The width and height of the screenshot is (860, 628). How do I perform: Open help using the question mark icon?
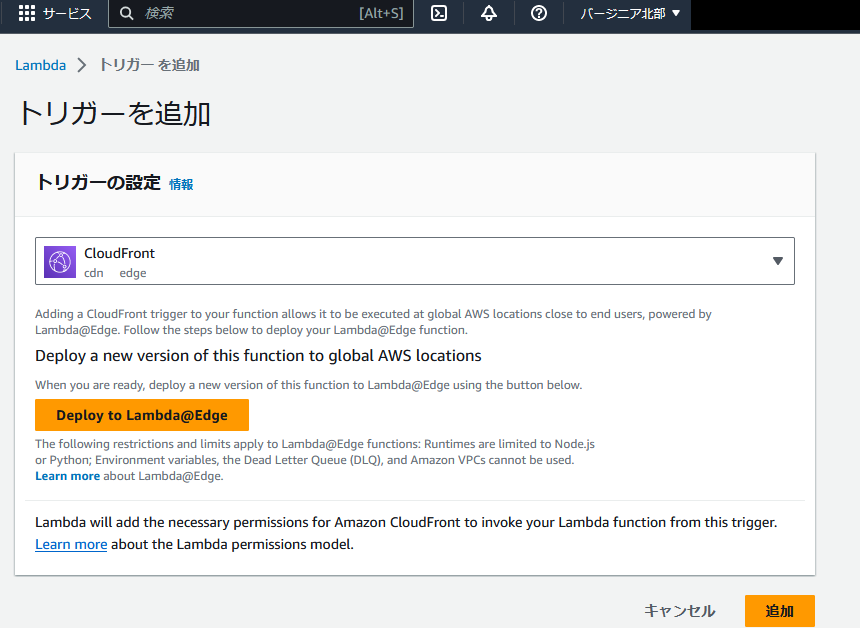coord(538,14)
